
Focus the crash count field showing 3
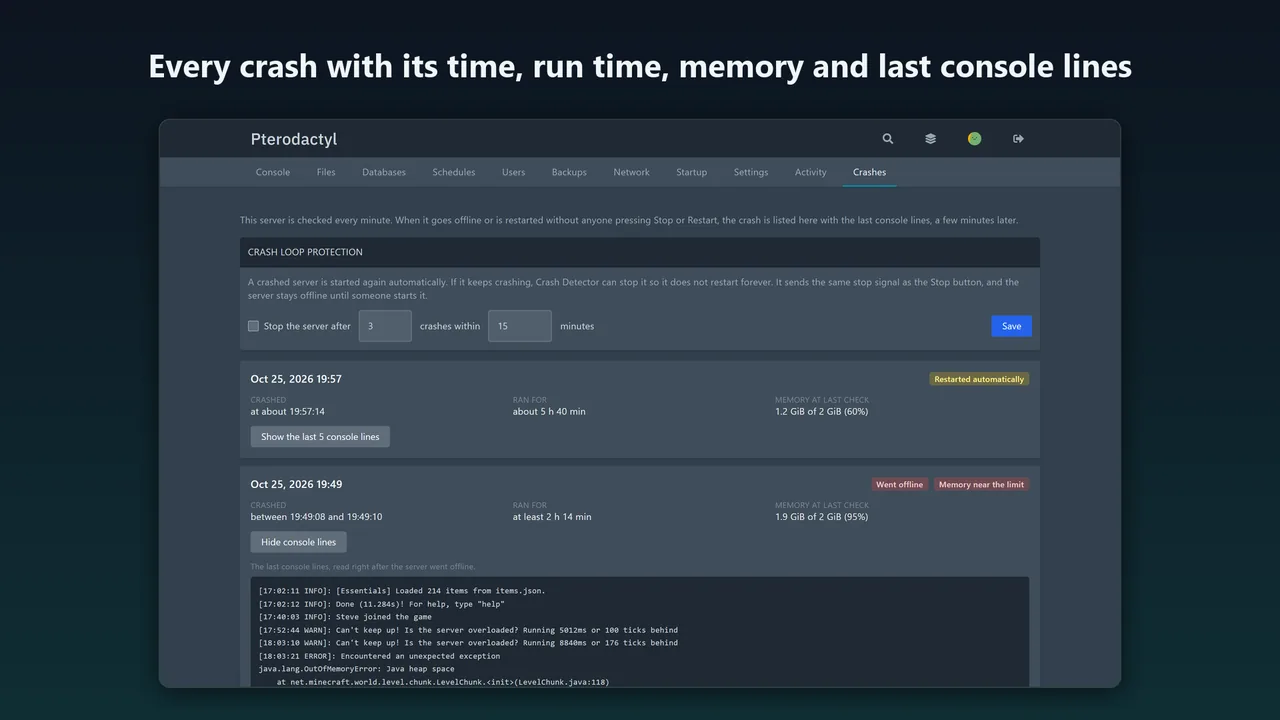(x=385, y=326)
